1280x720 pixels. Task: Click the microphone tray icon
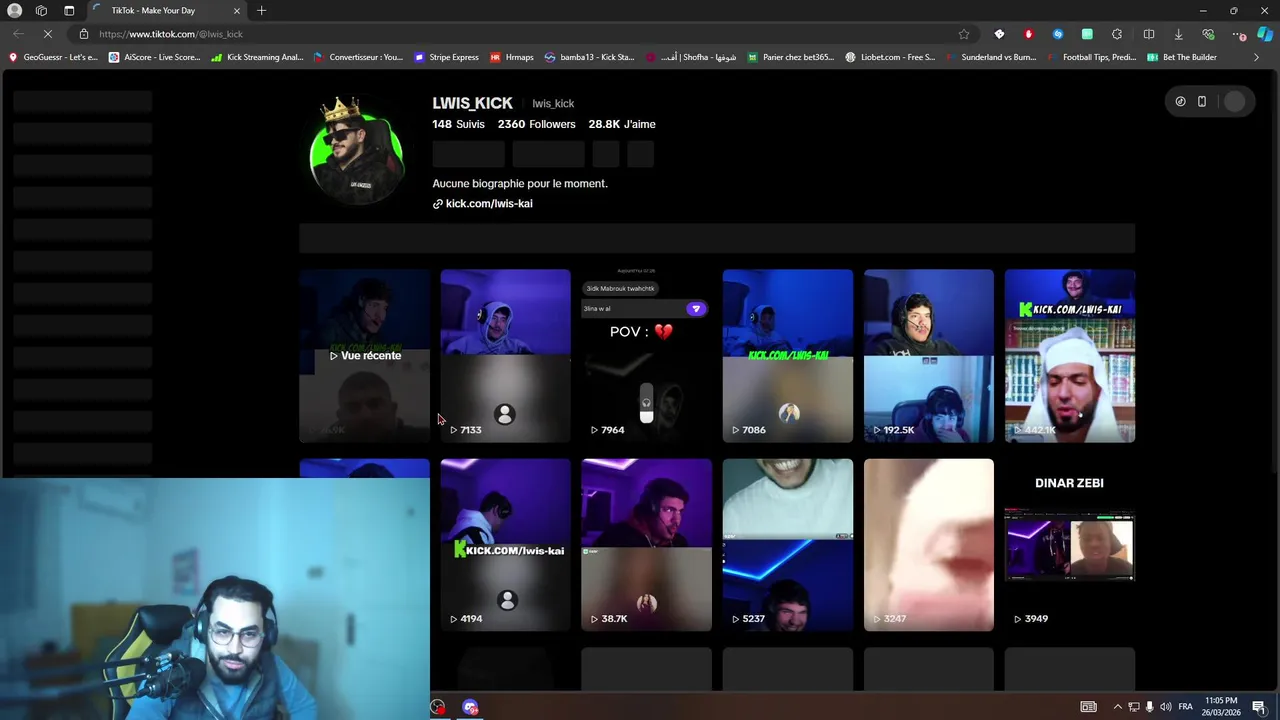(x=1149, y=707)
